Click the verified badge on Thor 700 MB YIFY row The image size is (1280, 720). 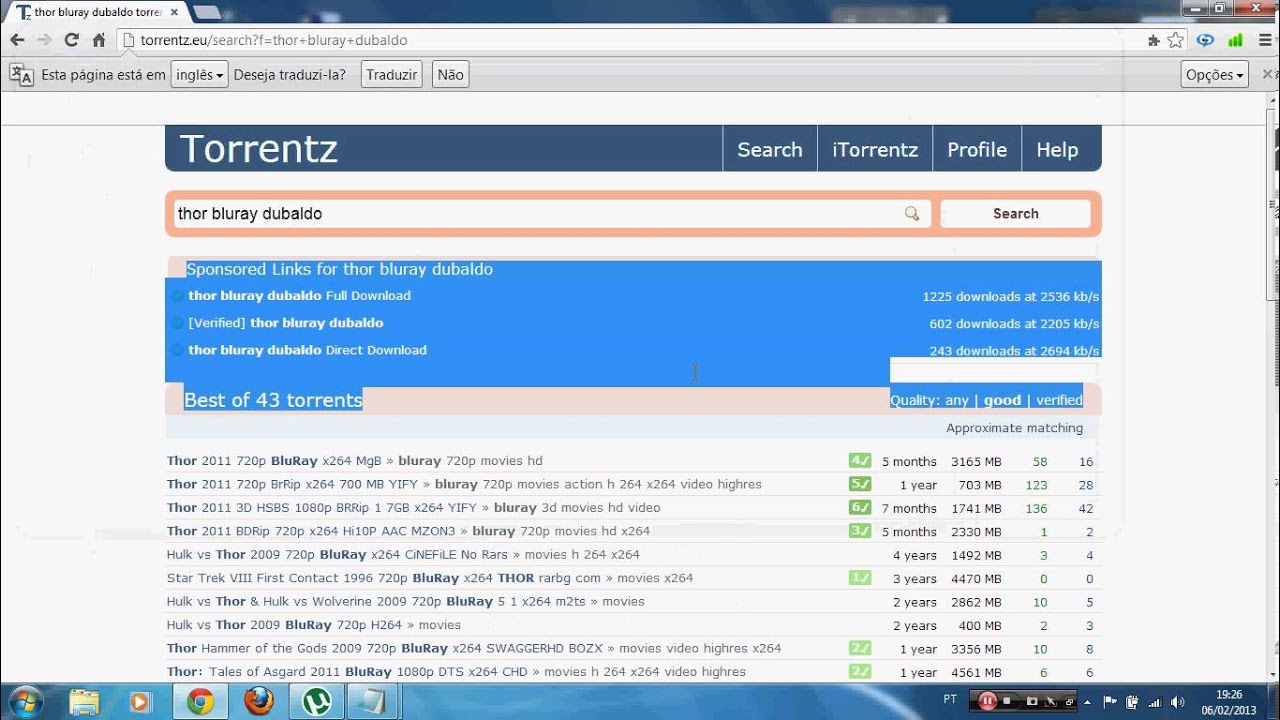point(860,484)
